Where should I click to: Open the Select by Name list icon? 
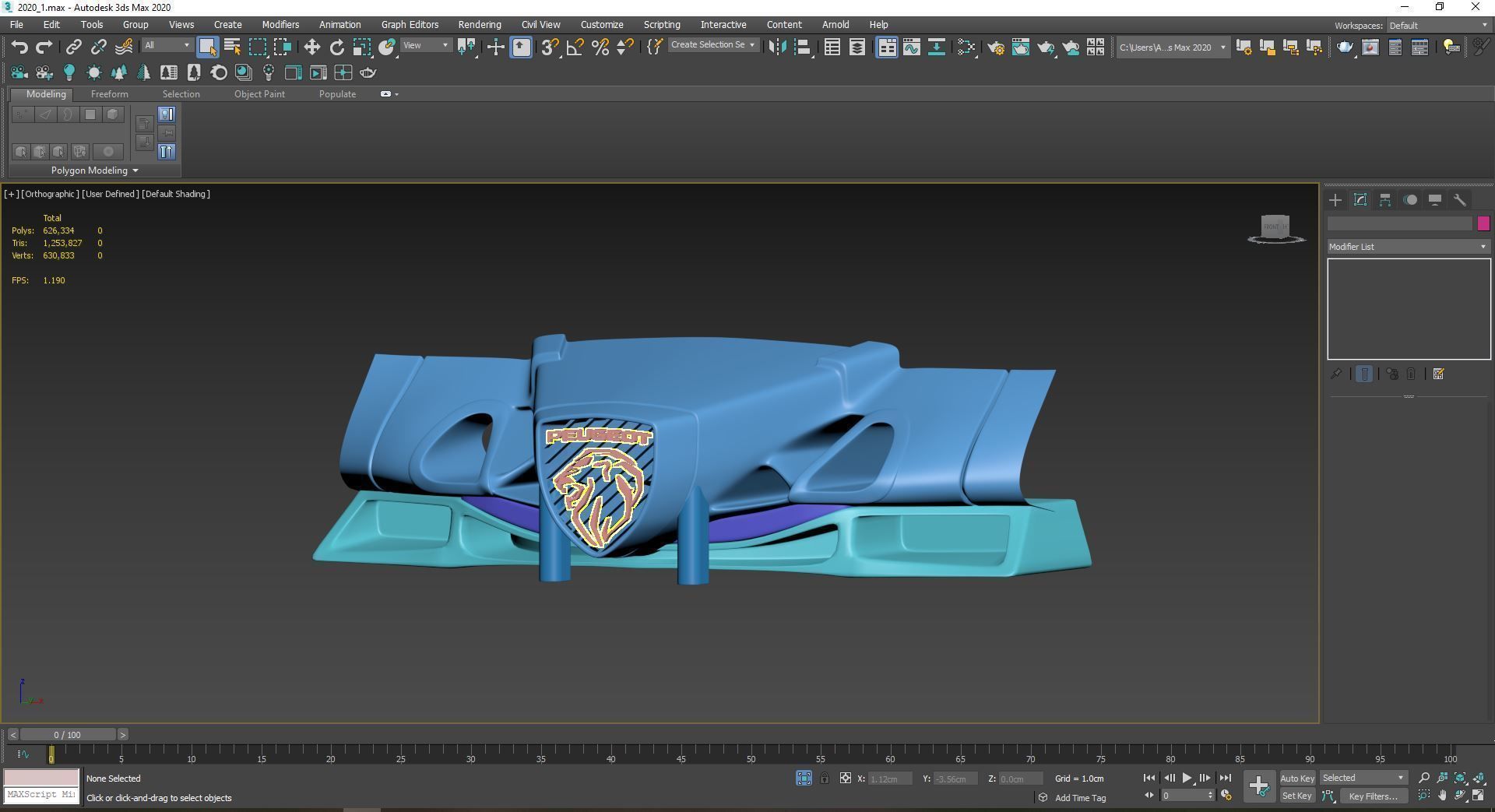[232, 47]
